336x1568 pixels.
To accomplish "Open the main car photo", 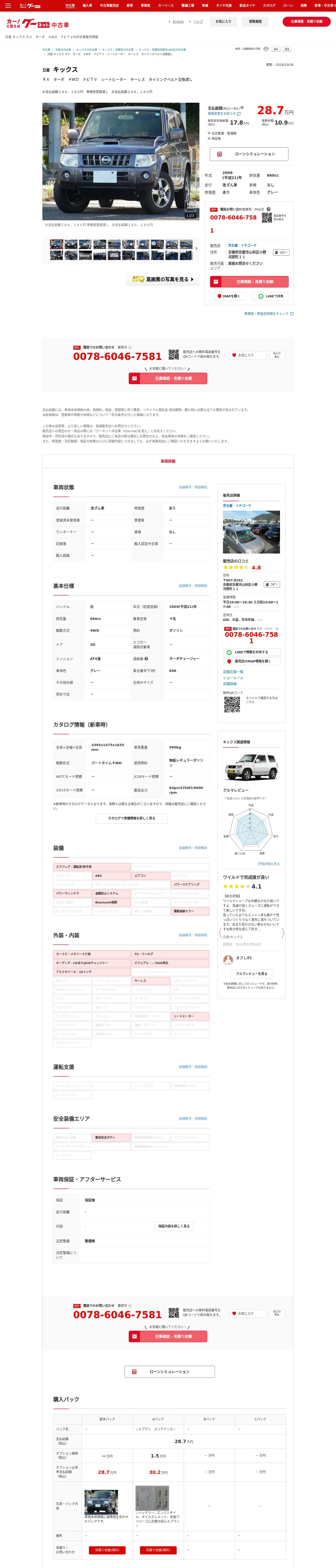I will click(120, 161).
